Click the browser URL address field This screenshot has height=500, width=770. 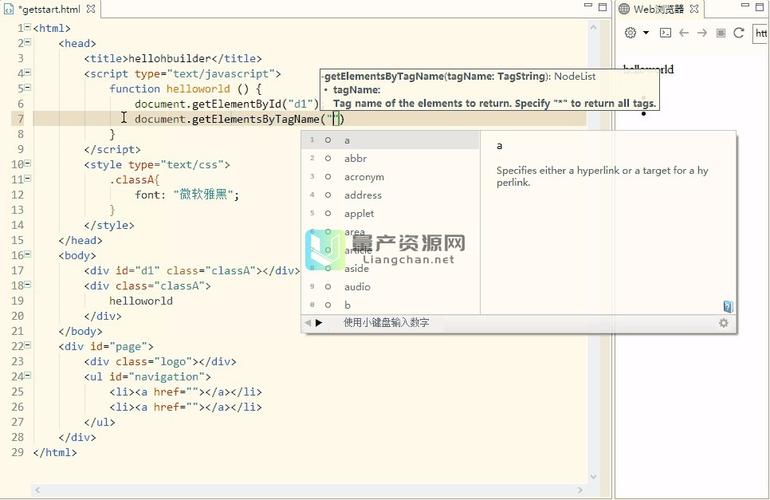pos(761,33)
